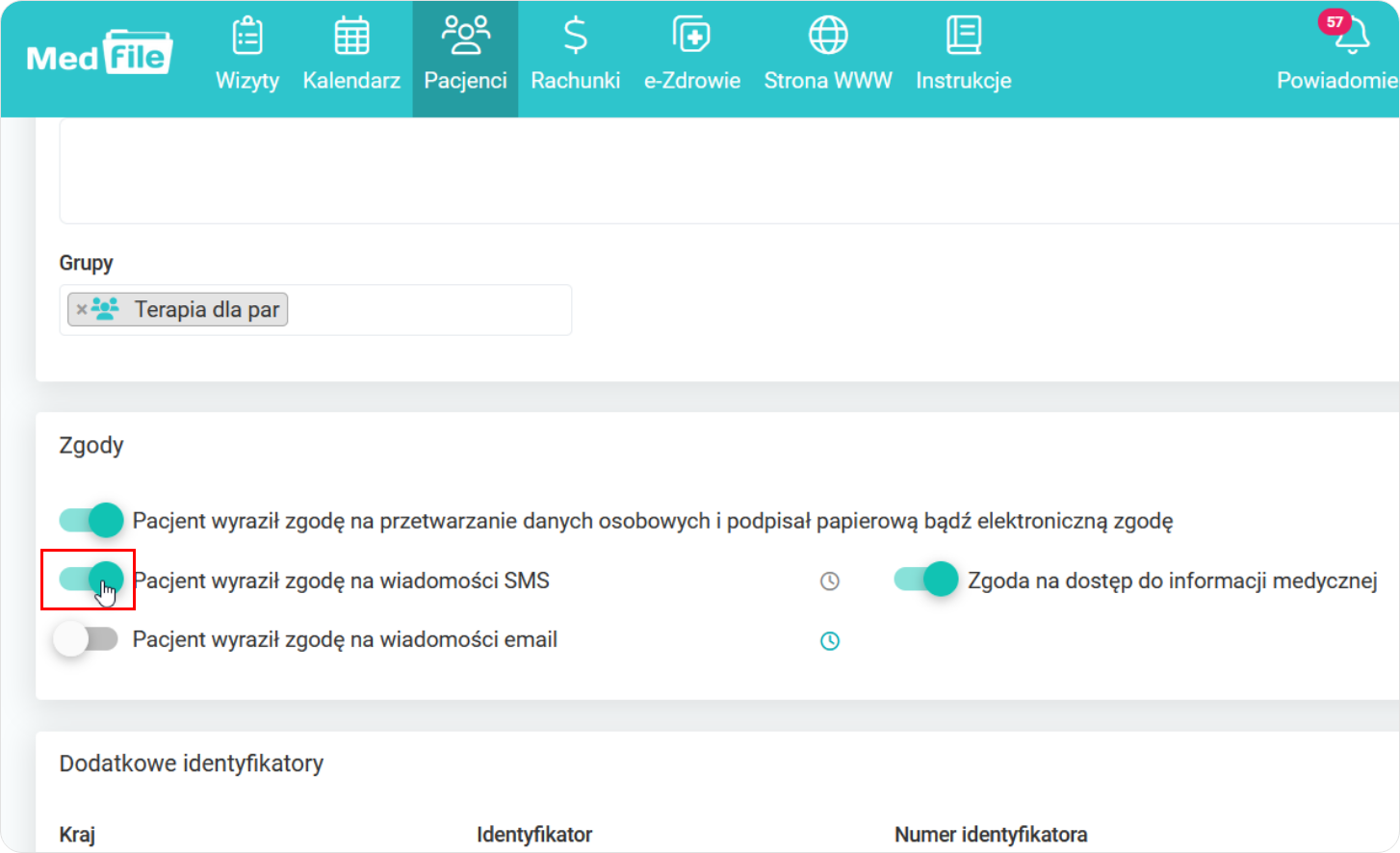Click the SMS consent label text
Screen dimensions: 1400x853
pos(341,581)
